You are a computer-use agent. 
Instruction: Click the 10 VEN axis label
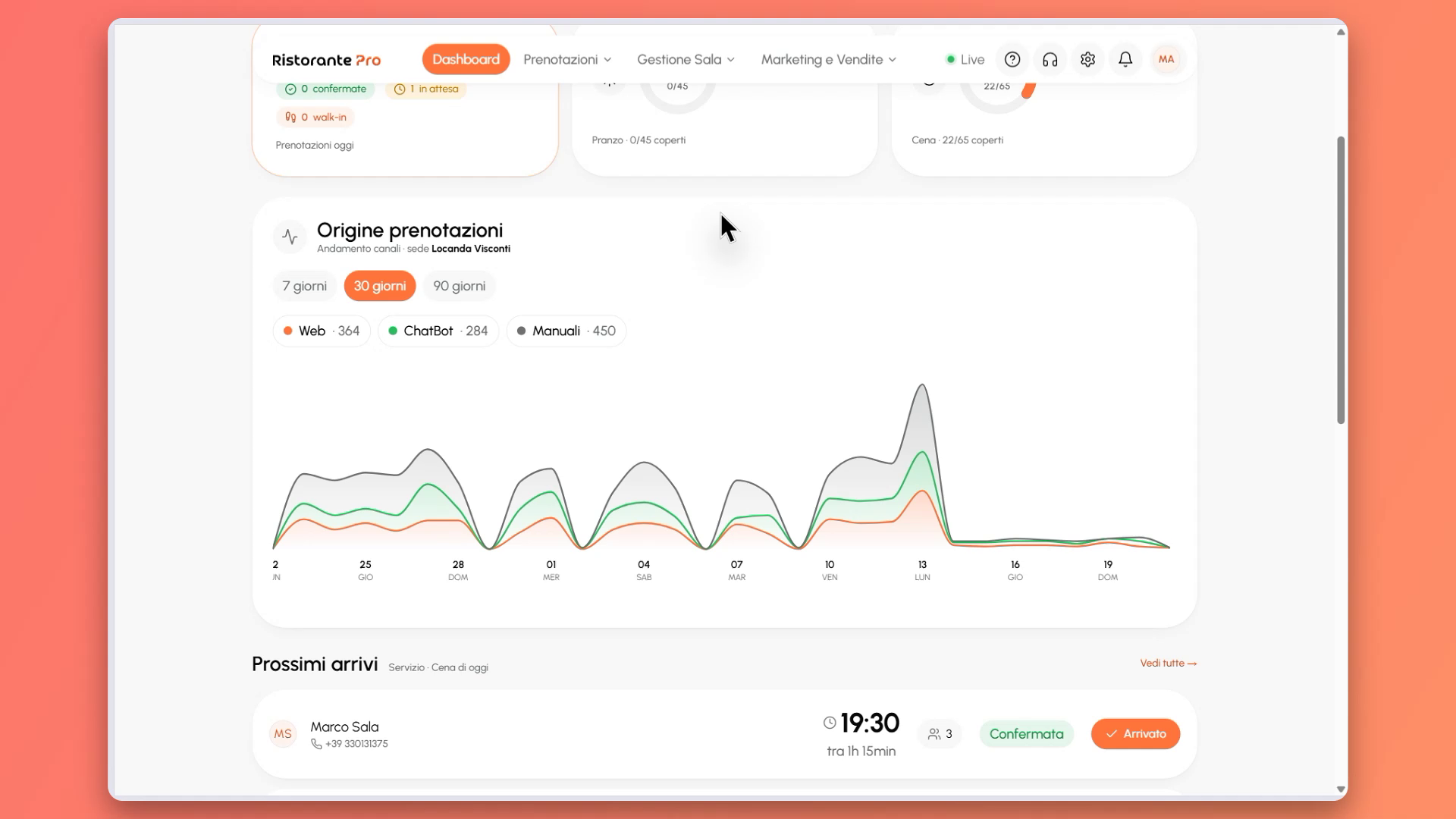[830, 570]
